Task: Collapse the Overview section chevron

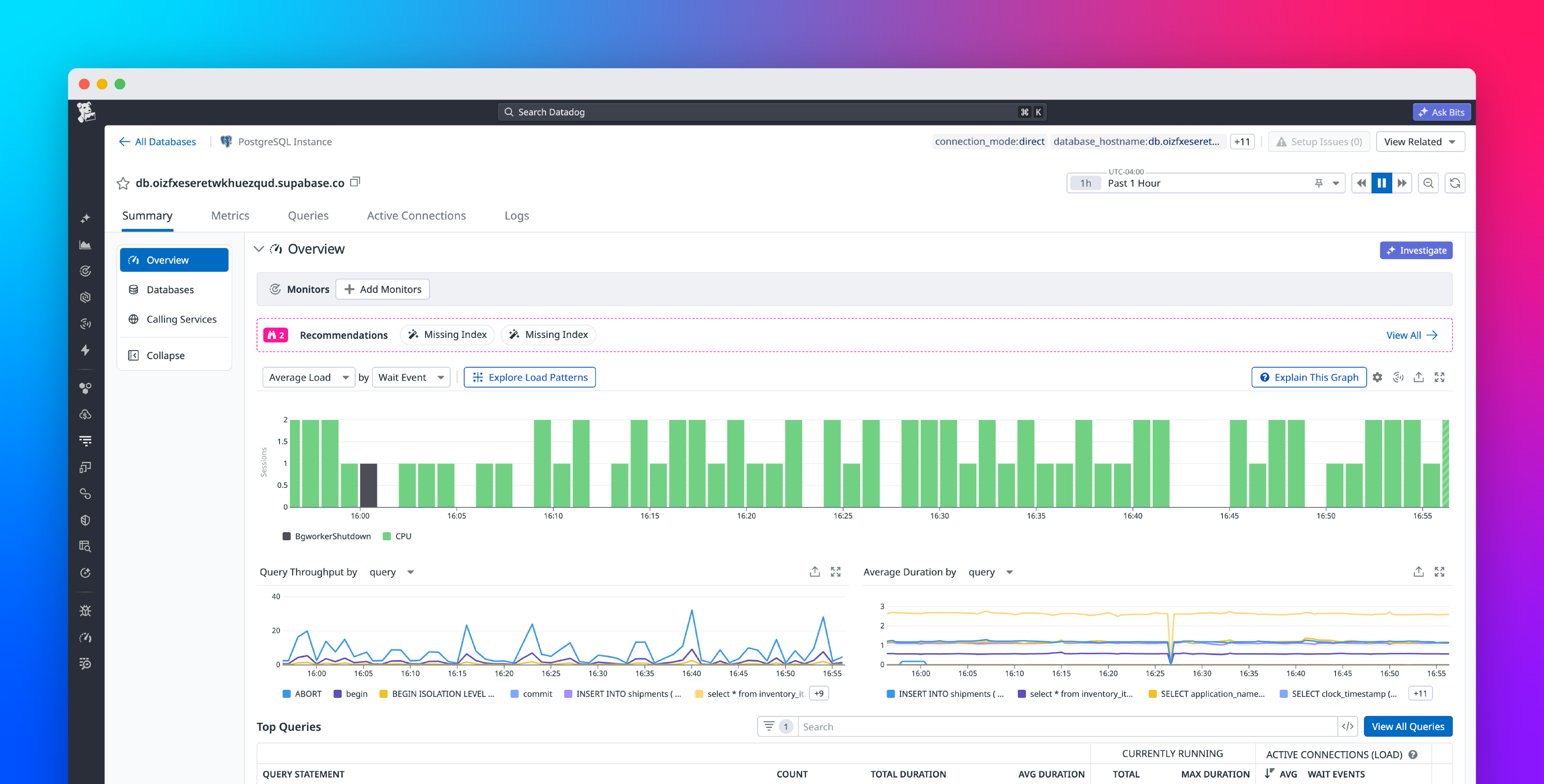Action: [259, 249]
